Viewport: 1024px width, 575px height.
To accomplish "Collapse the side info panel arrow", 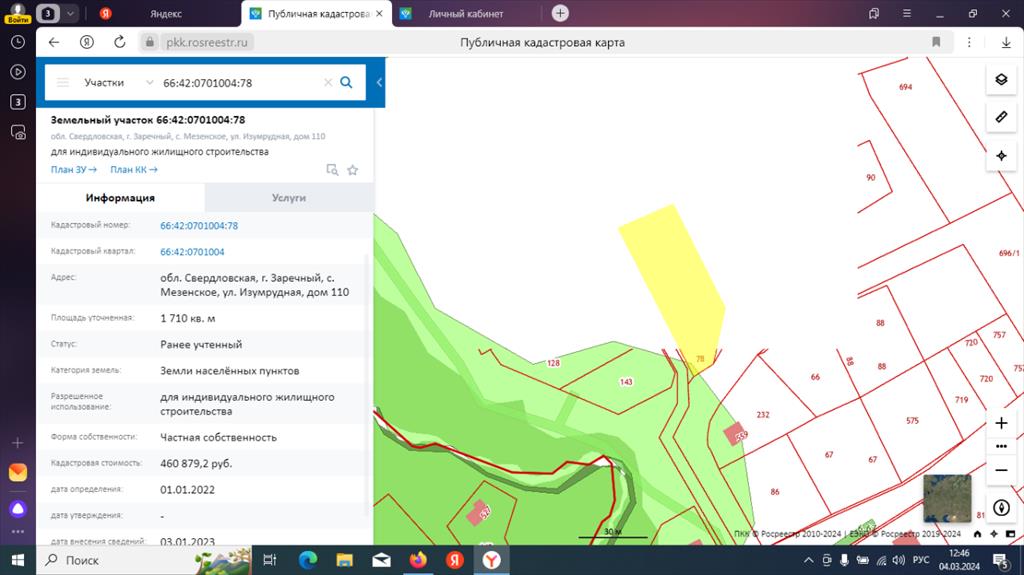I will (x=379, y=82).
